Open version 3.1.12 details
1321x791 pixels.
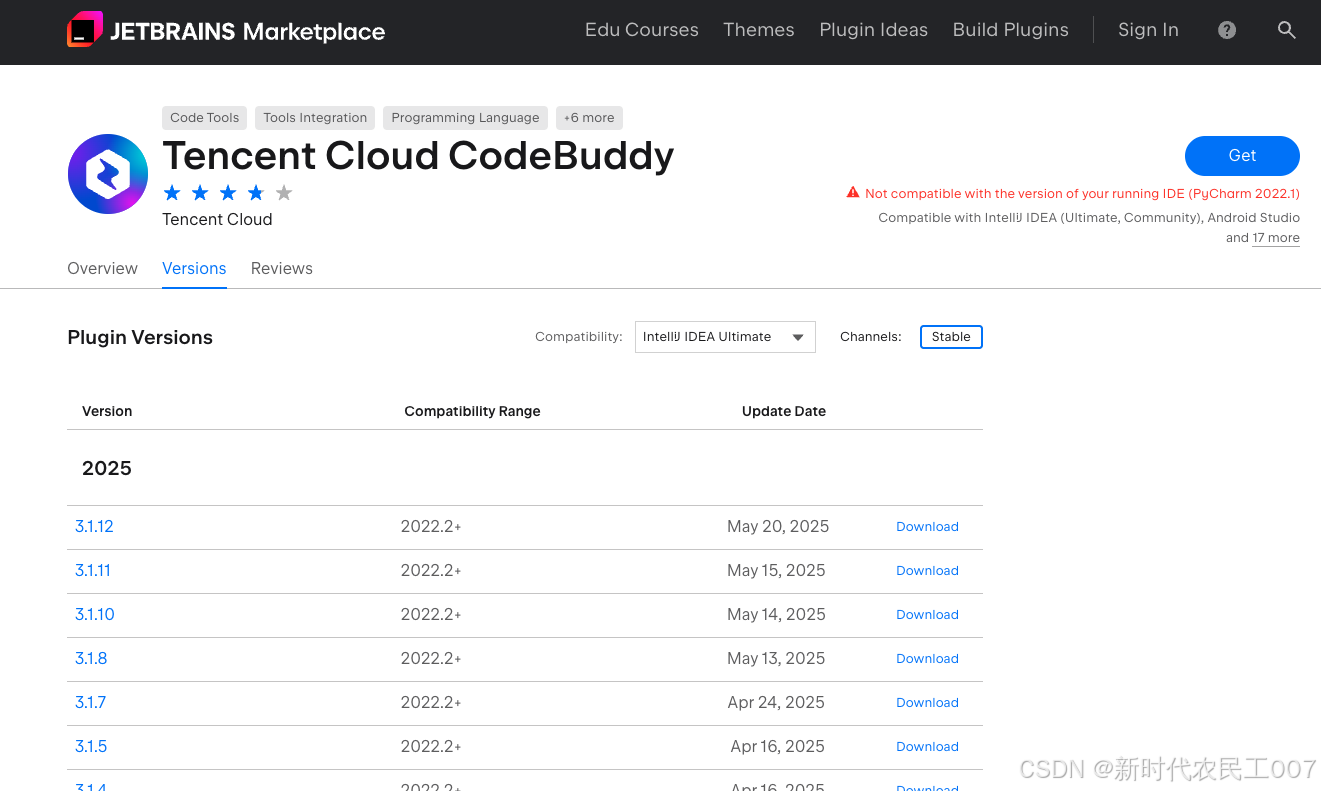(x=94, y=526)
